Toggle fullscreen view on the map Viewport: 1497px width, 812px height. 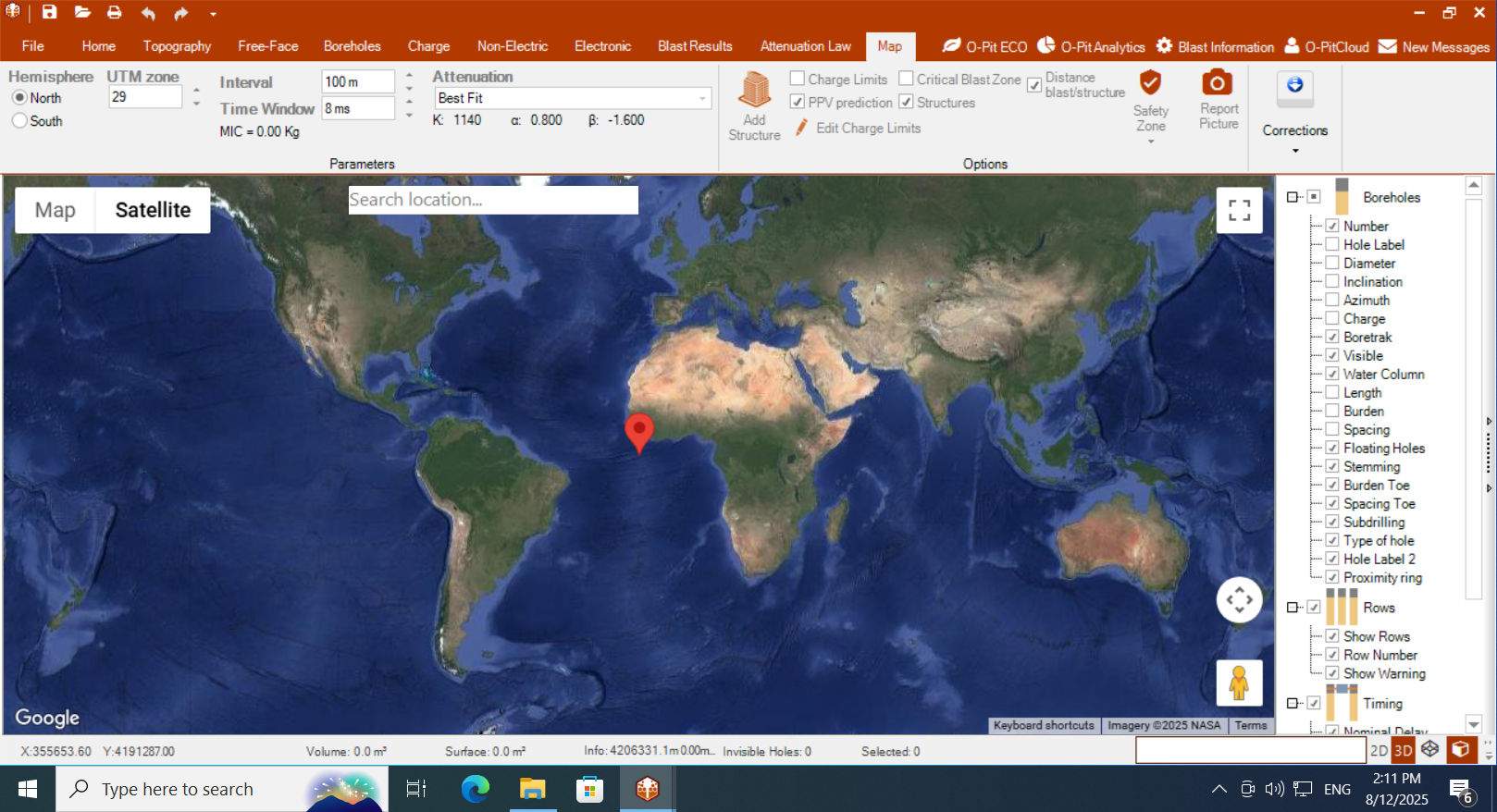click(x=1239, y=210)
